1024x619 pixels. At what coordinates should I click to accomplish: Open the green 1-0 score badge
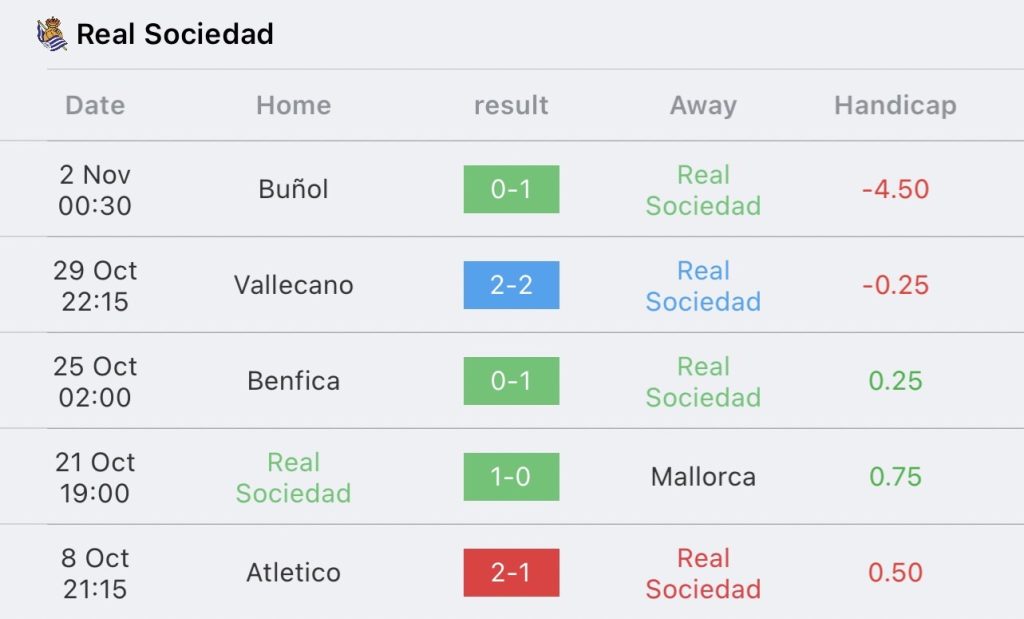[511, 477]
